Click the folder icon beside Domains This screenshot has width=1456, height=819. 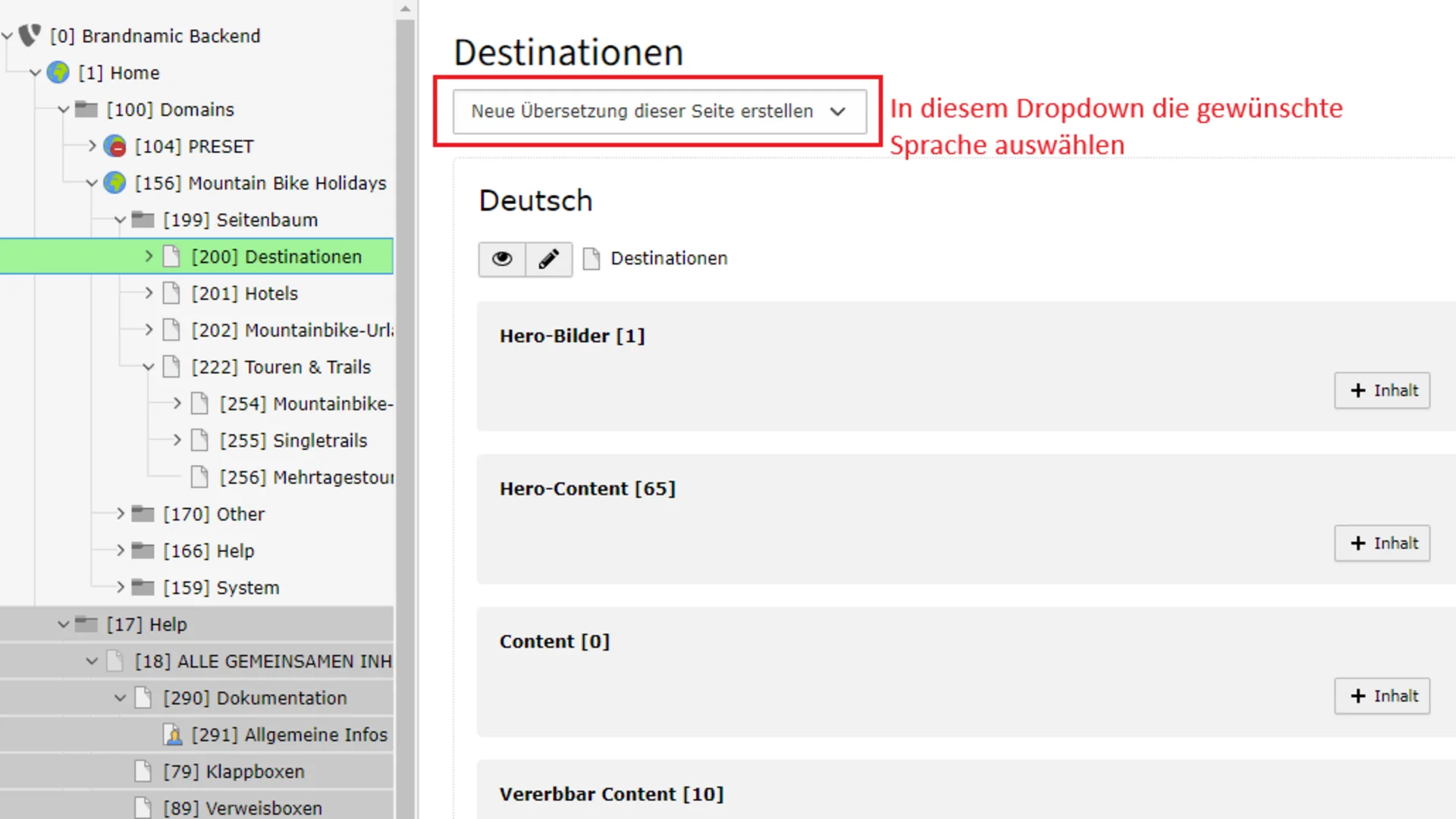(86, 109)
